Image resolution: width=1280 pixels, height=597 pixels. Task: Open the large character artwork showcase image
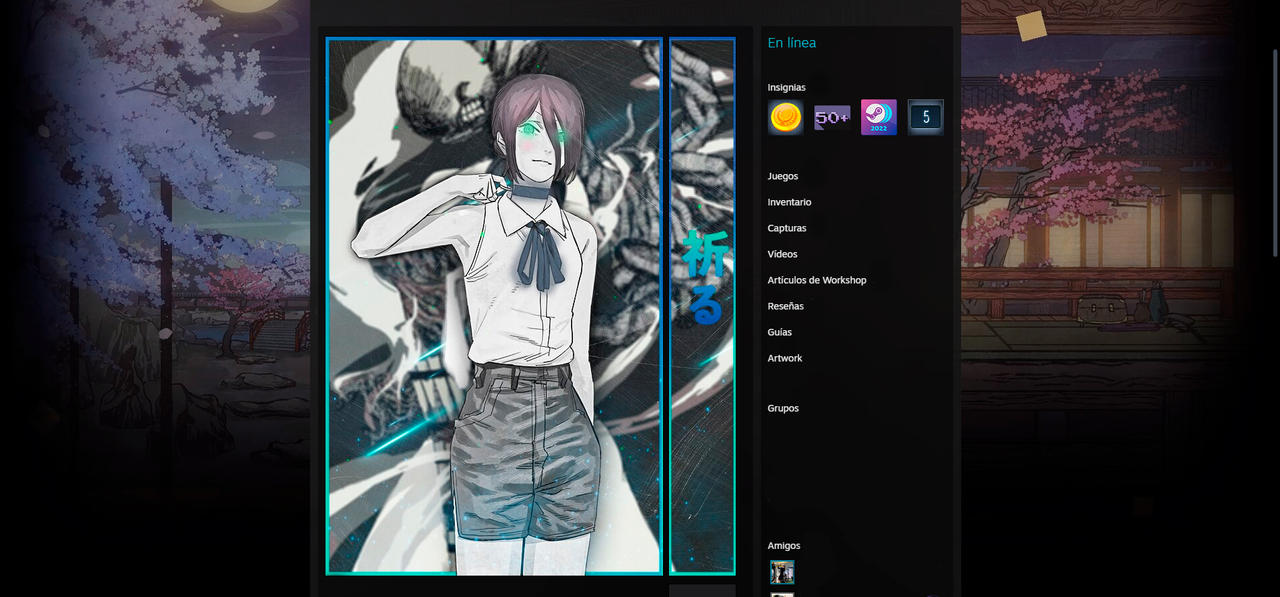click(x=494, y=306)
